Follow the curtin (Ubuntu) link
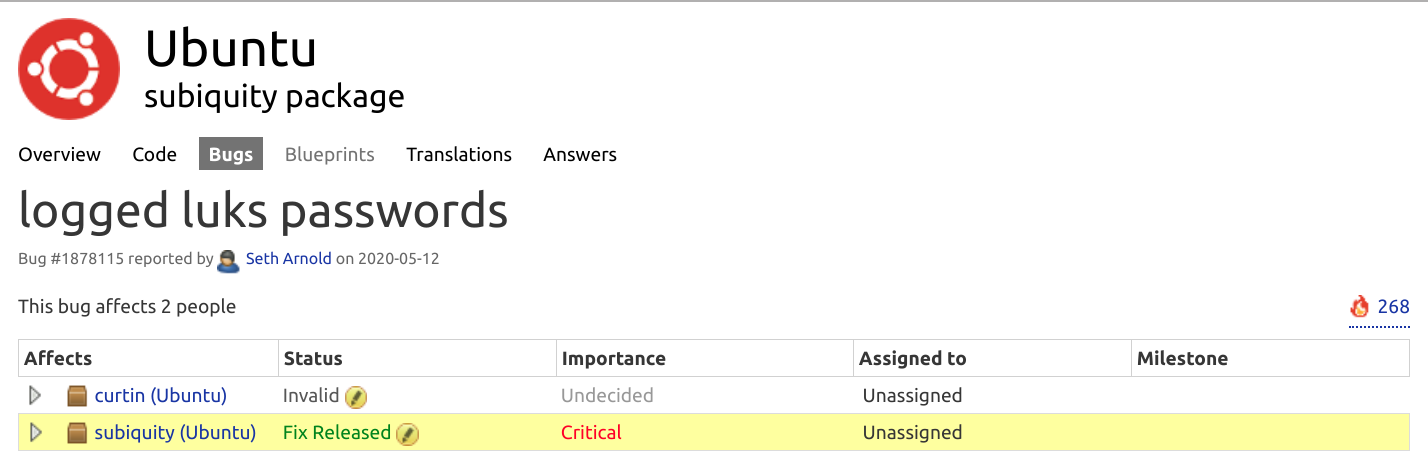 coord(161,396)
